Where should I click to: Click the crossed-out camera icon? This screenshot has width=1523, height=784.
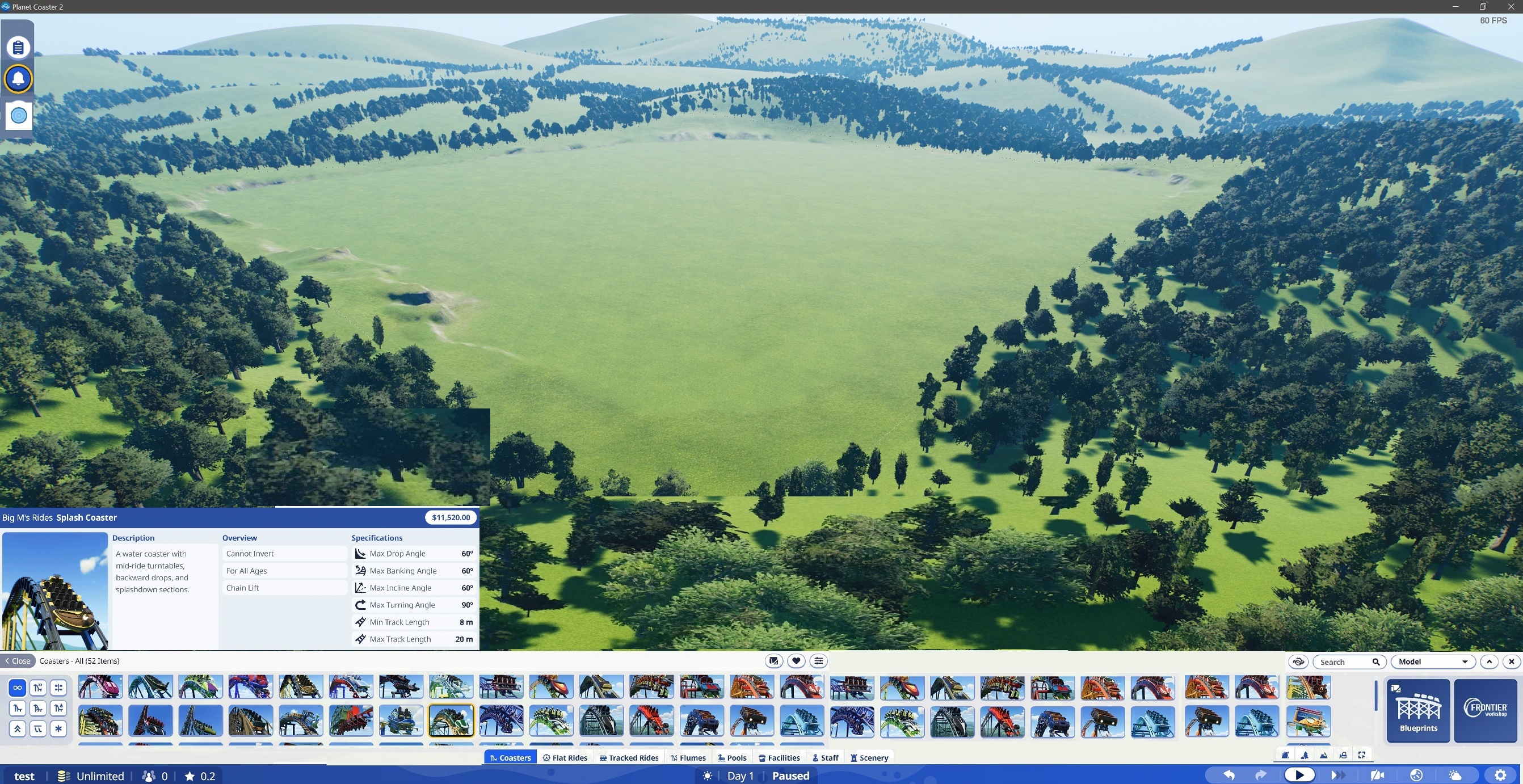[1378, 775]
